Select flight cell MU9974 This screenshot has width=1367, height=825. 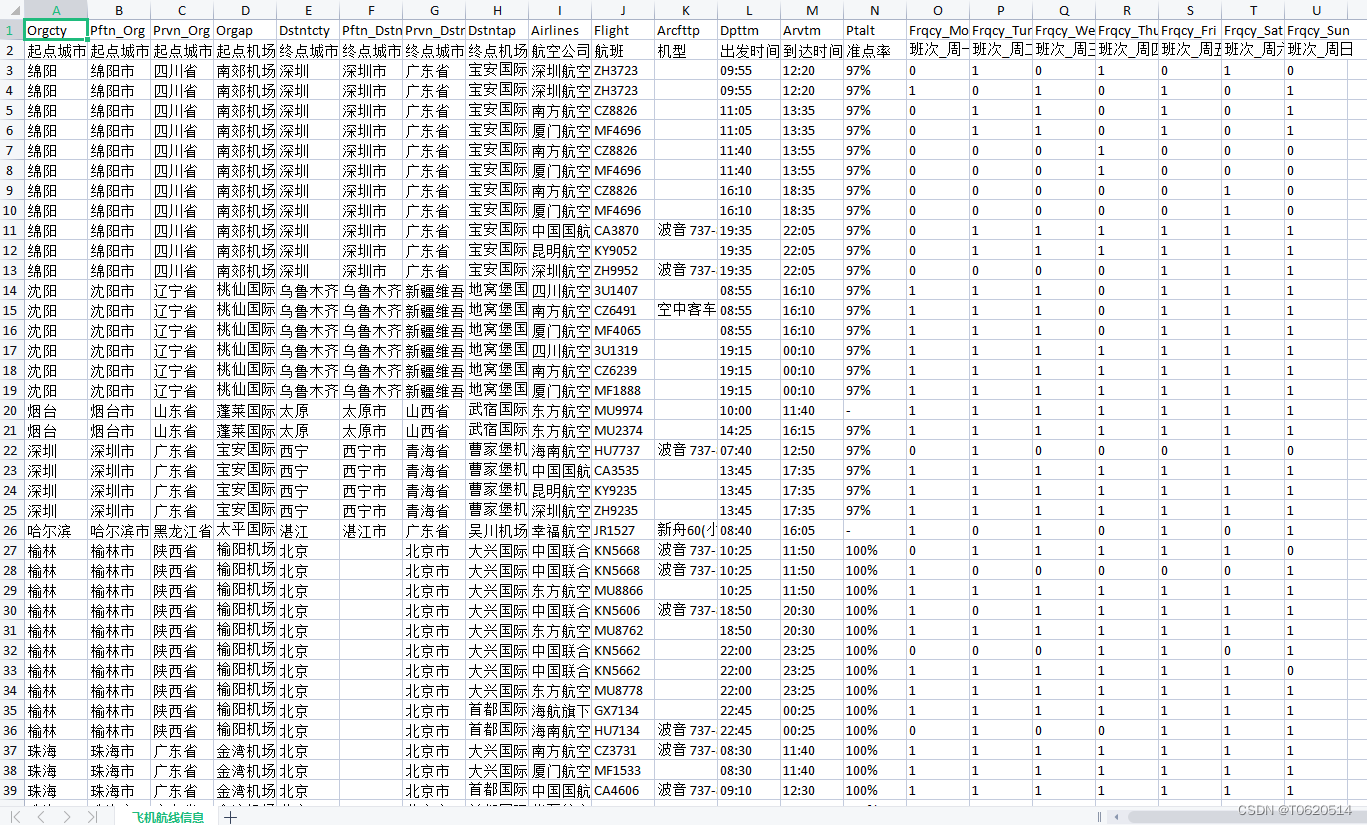(623, 410)
